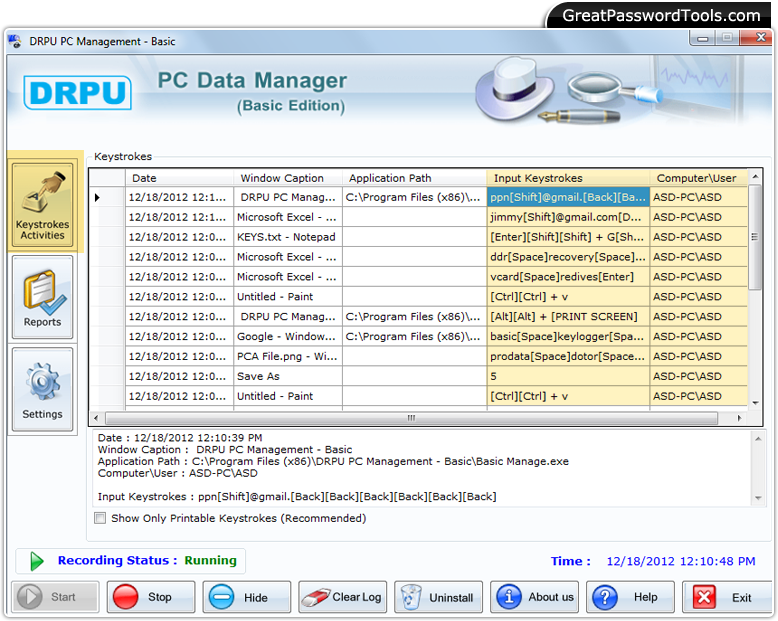Select the '[Alt][Alt] + [PRINT SCREEN]' cell
This screenshot has width=778, height=621.
(568, 316)
